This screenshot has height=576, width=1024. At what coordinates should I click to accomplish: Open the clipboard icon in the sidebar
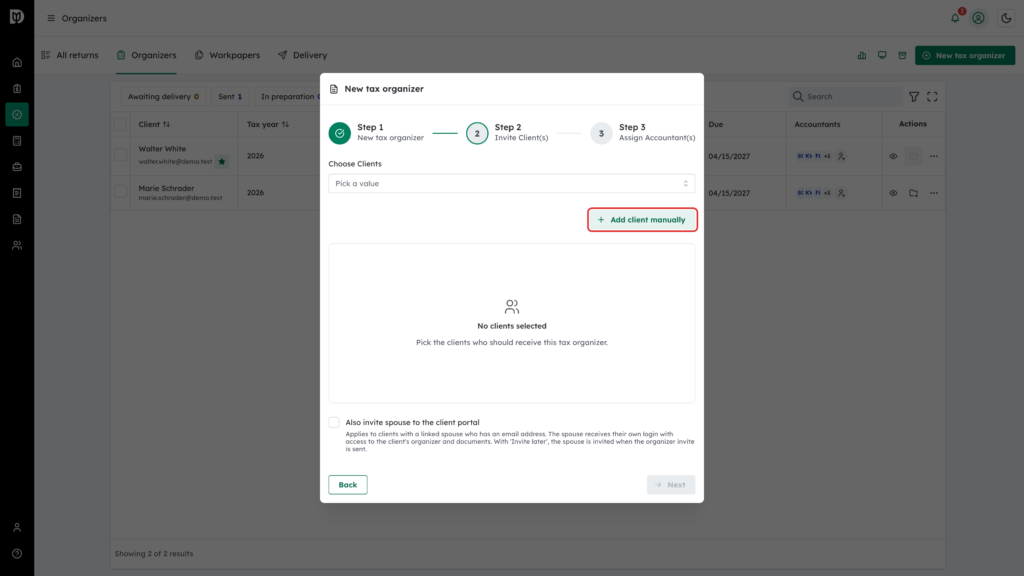pos(17,89)
